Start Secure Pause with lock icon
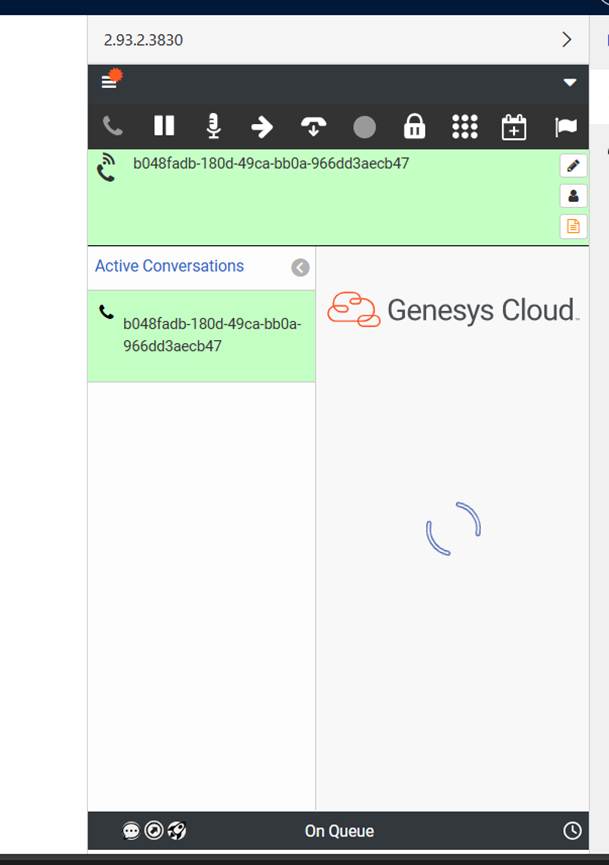Viewport: 609px width, 865px height. (414, 127)
